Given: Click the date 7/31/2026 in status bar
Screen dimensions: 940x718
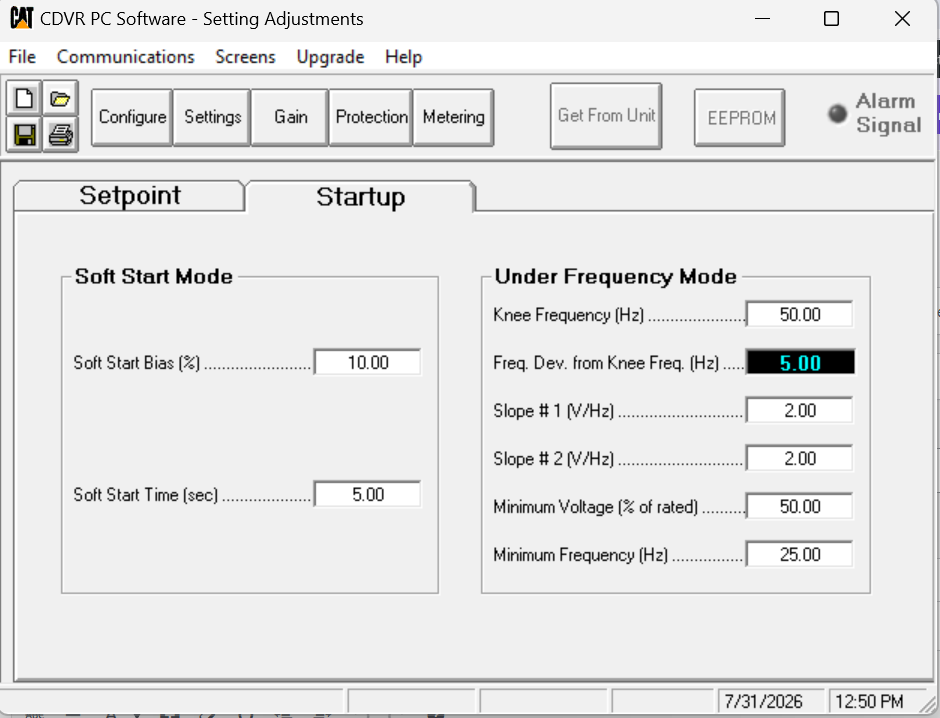Looking at the screenshot, I should click(x=763, y=701).
